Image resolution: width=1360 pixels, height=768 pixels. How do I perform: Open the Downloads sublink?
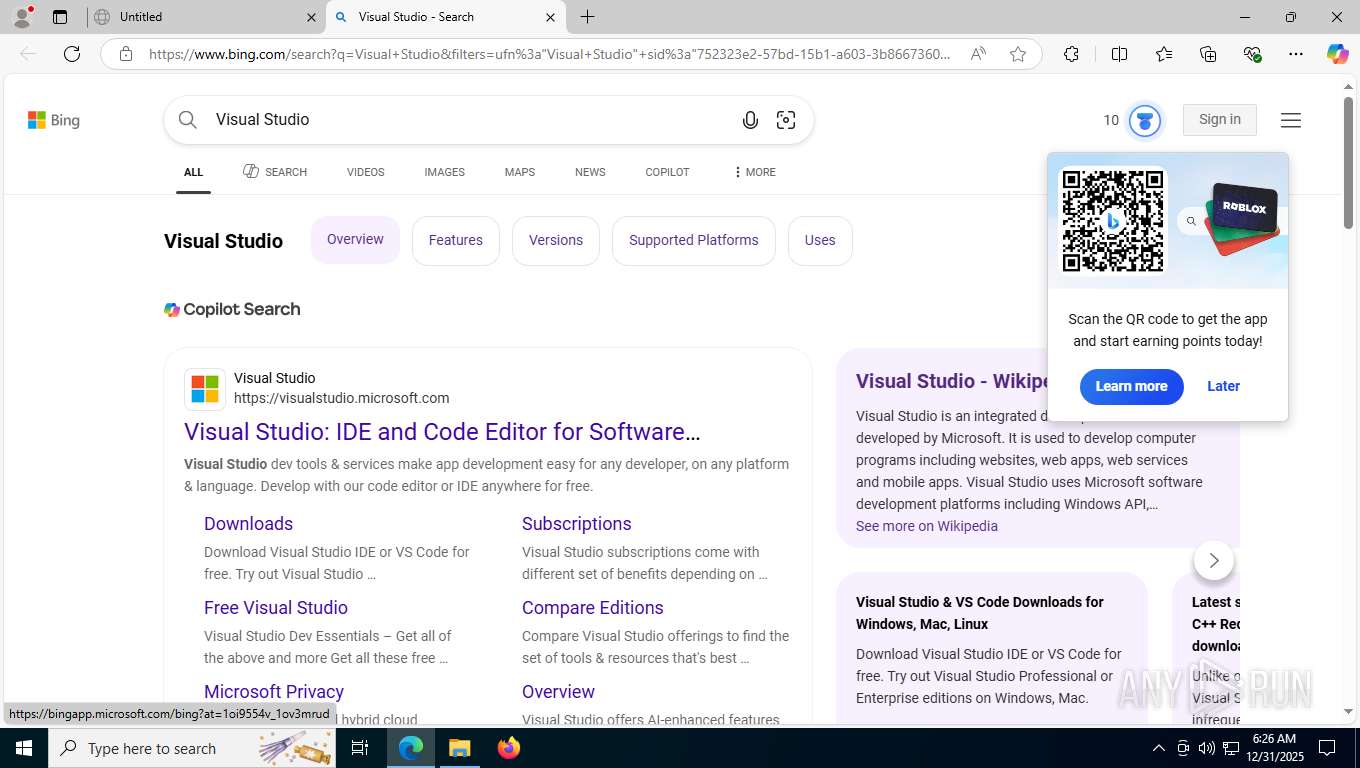click(x=248, y=524)
